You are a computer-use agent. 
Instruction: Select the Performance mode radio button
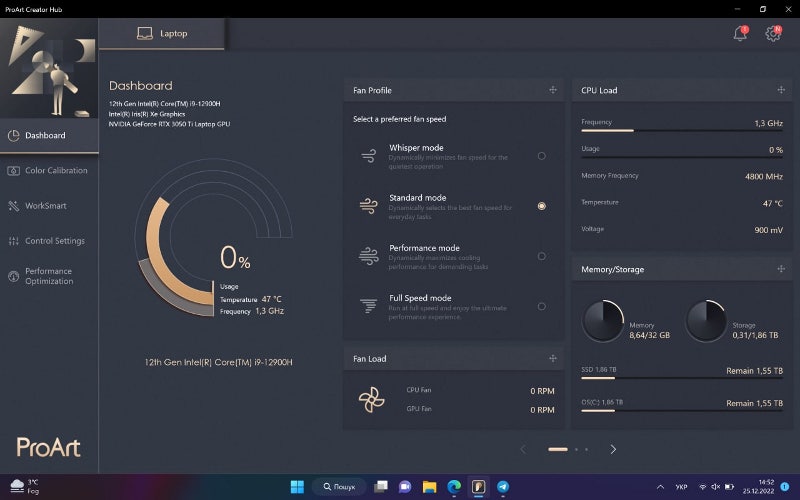pyautogui.click(x=541, y=256)
